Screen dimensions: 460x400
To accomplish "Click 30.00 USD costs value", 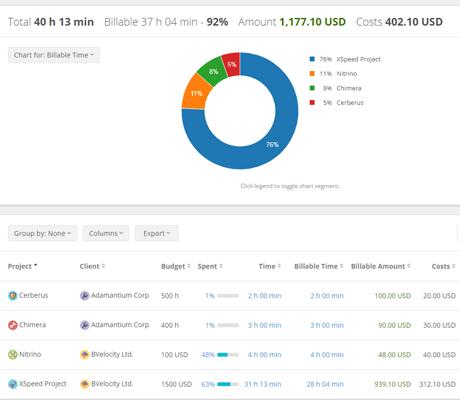I will click(x=439, y=325).
